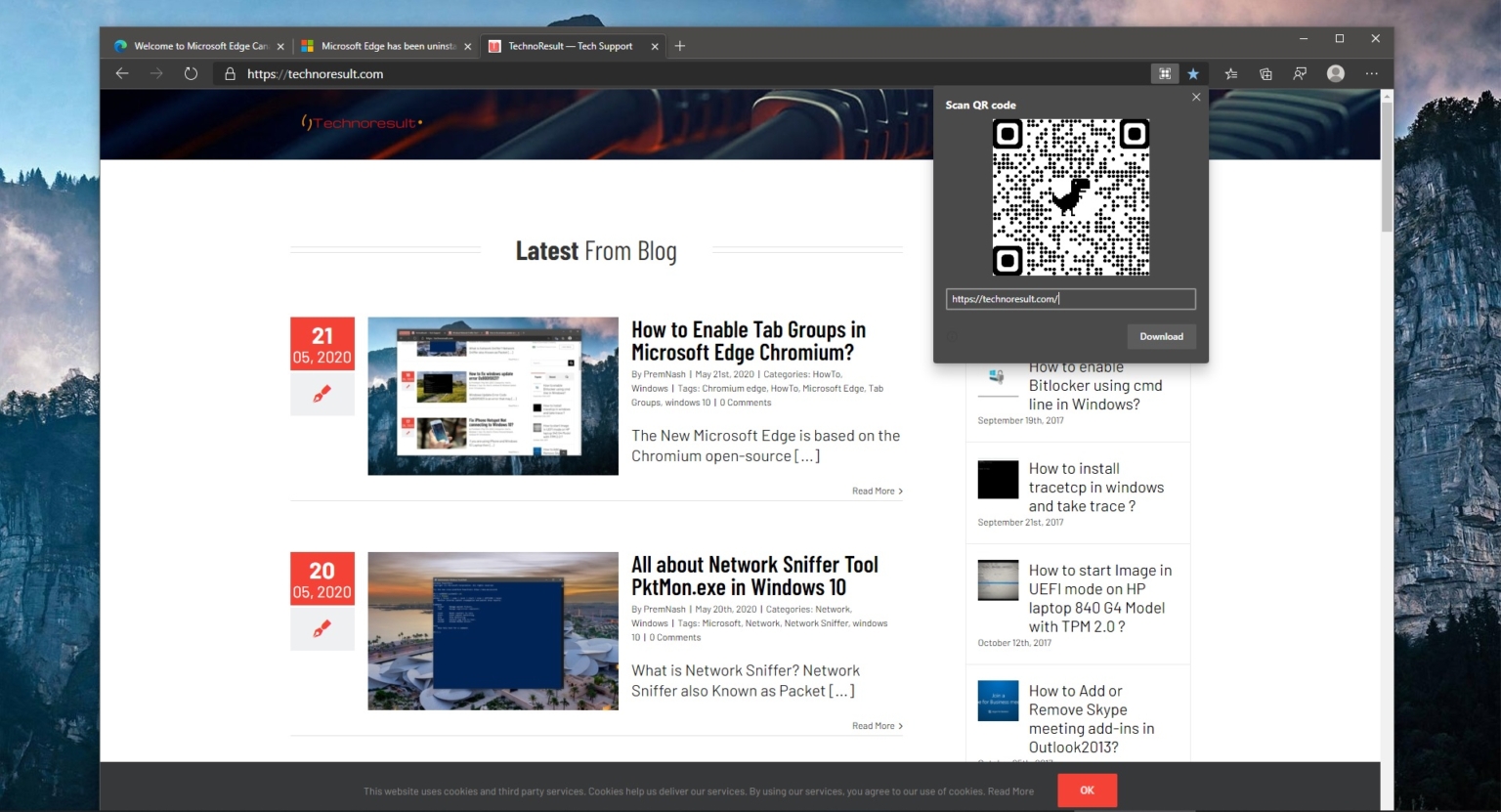Switch to TechnoResult — Tech Support tab
This screenshot has height=812, width=1501.
pos(572,46)
